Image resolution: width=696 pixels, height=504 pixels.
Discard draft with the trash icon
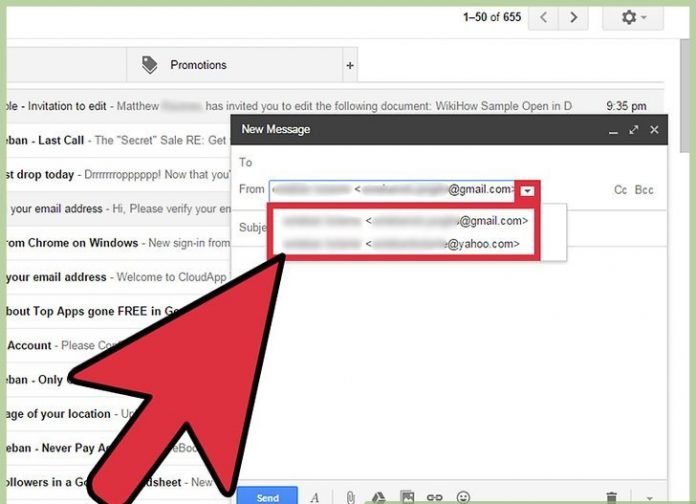coord(612,497)
